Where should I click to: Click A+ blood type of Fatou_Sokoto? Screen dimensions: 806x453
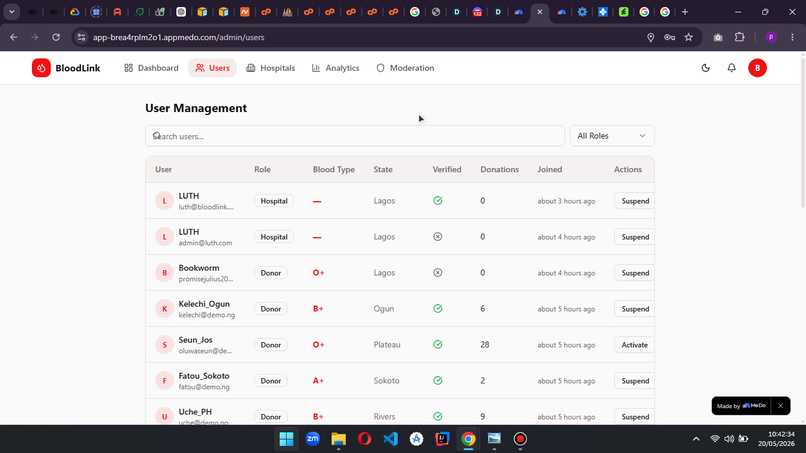coord(318,380)
